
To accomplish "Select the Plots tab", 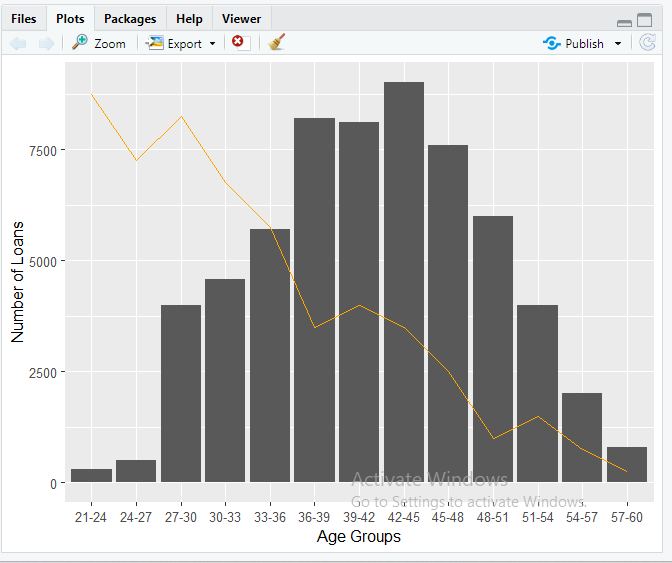I will pyautogui.click(x=70, y=19).
